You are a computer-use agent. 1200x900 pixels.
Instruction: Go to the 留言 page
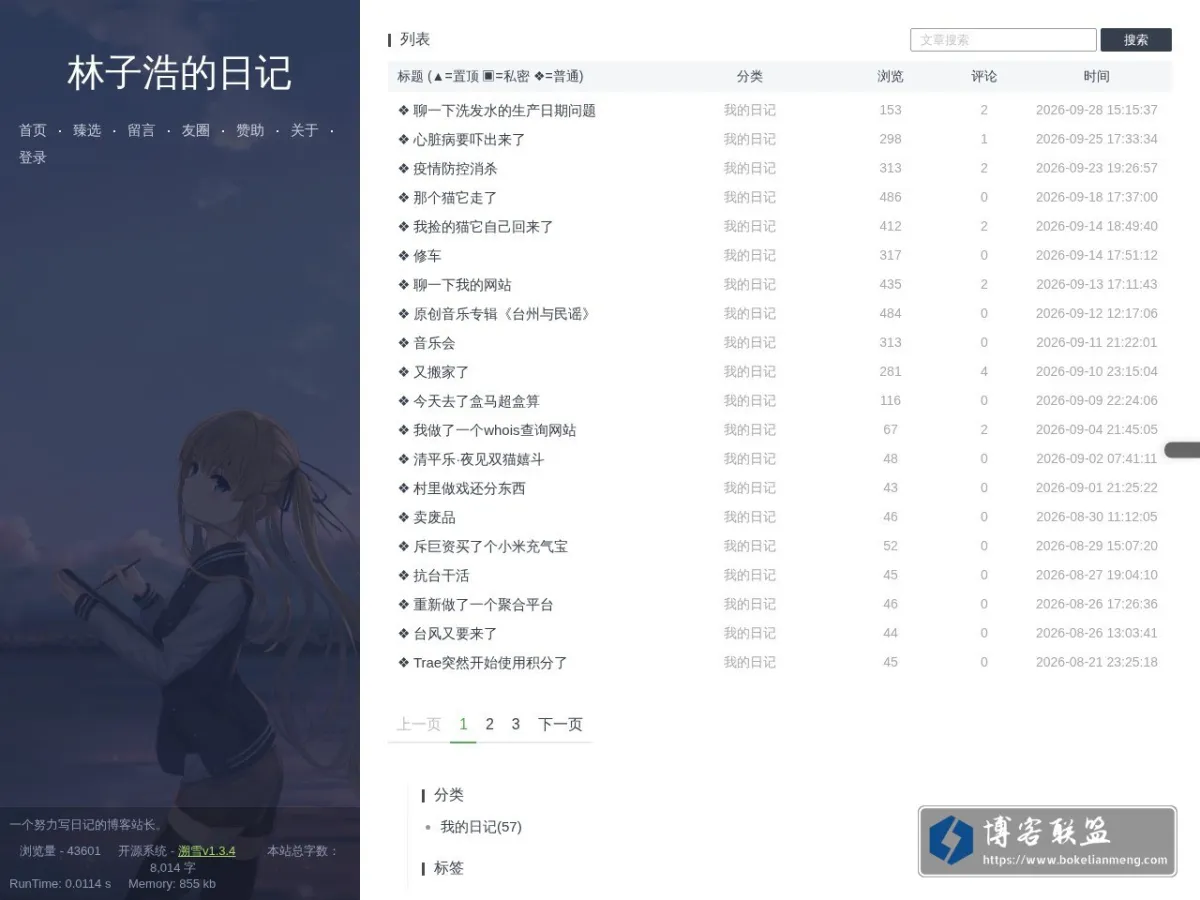[141, 130]
